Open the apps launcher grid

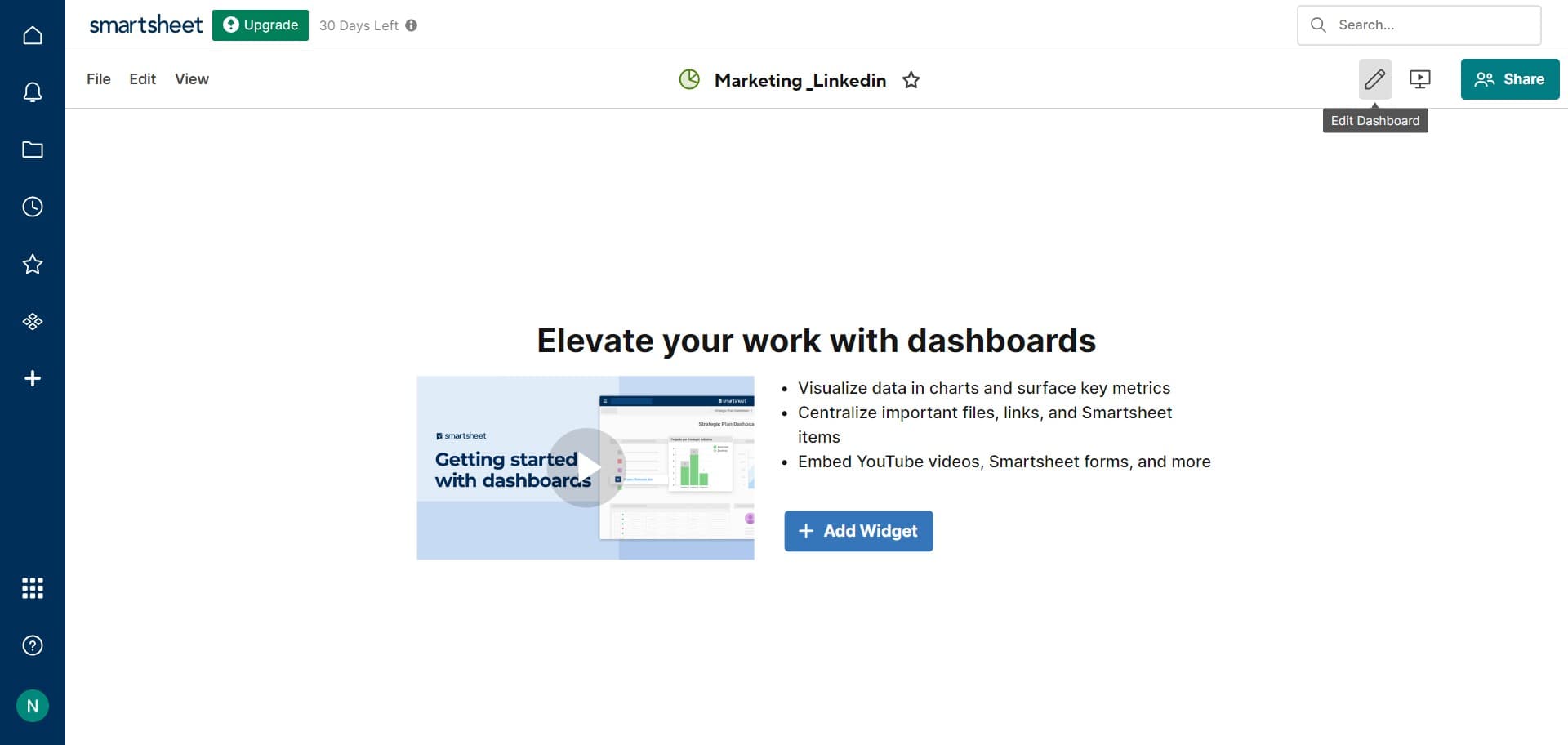click(x=33, y=588)
